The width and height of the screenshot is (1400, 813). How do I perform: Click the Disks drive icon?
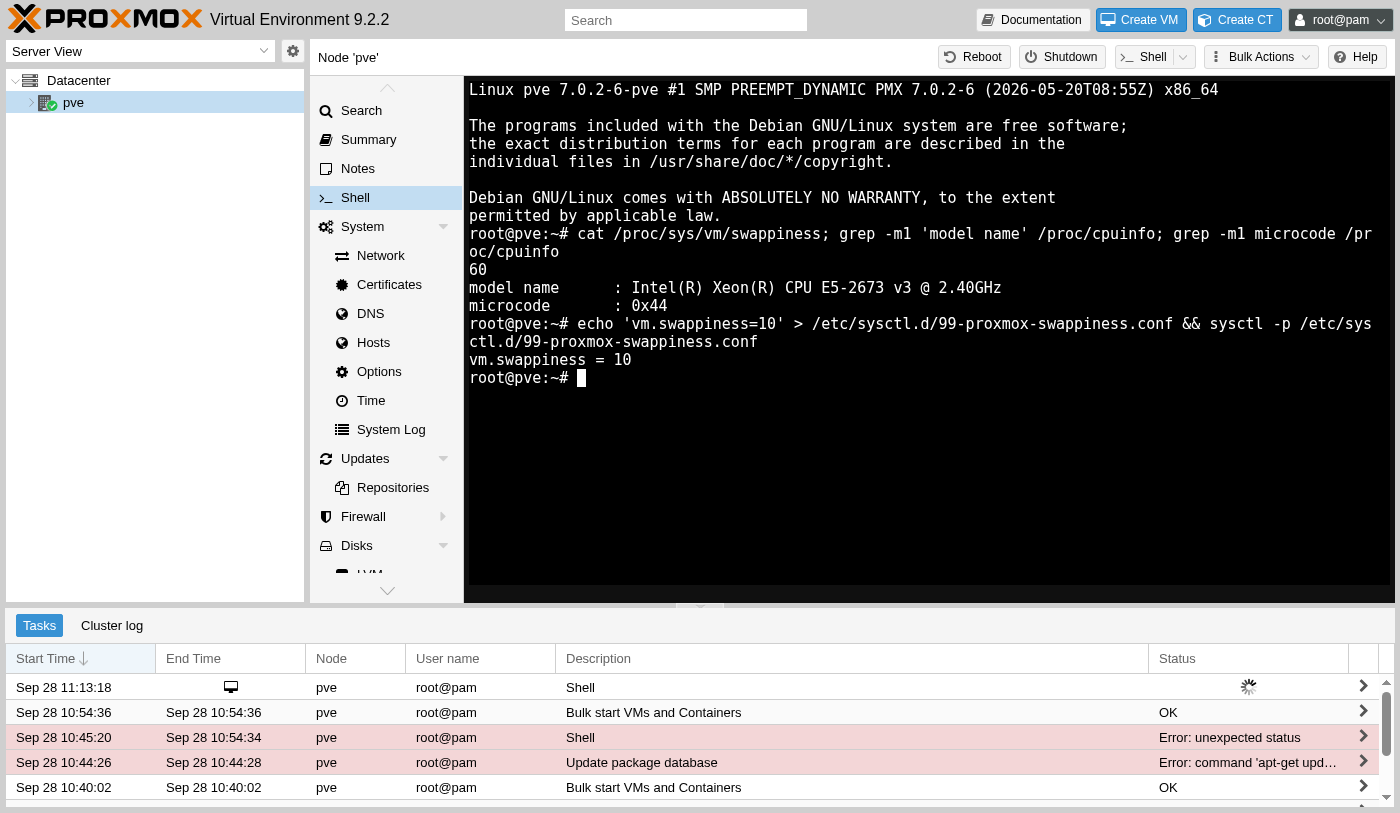point(326,546)
